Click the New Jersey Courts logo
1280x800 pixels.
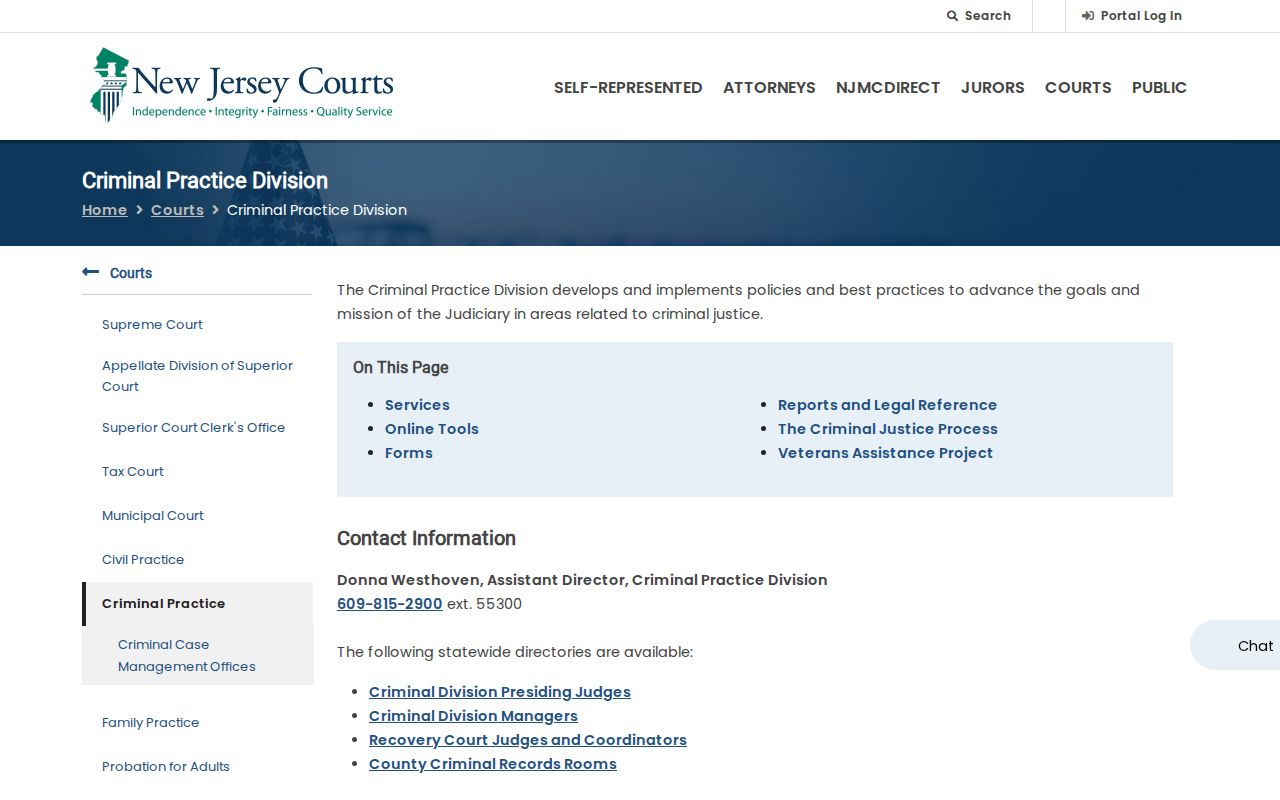241,85
